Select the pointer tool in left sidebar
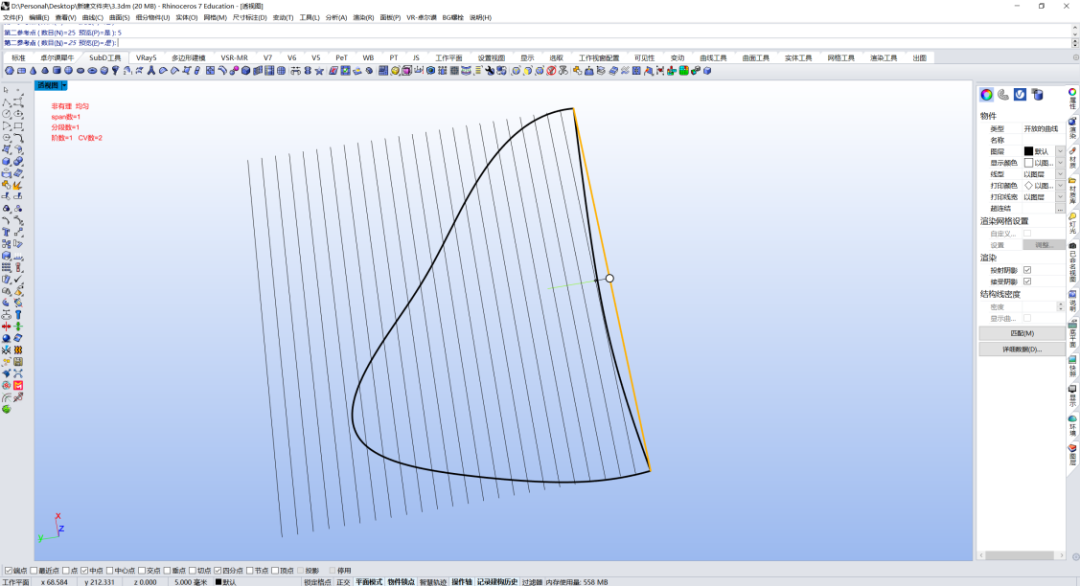 tap(6, 90)
